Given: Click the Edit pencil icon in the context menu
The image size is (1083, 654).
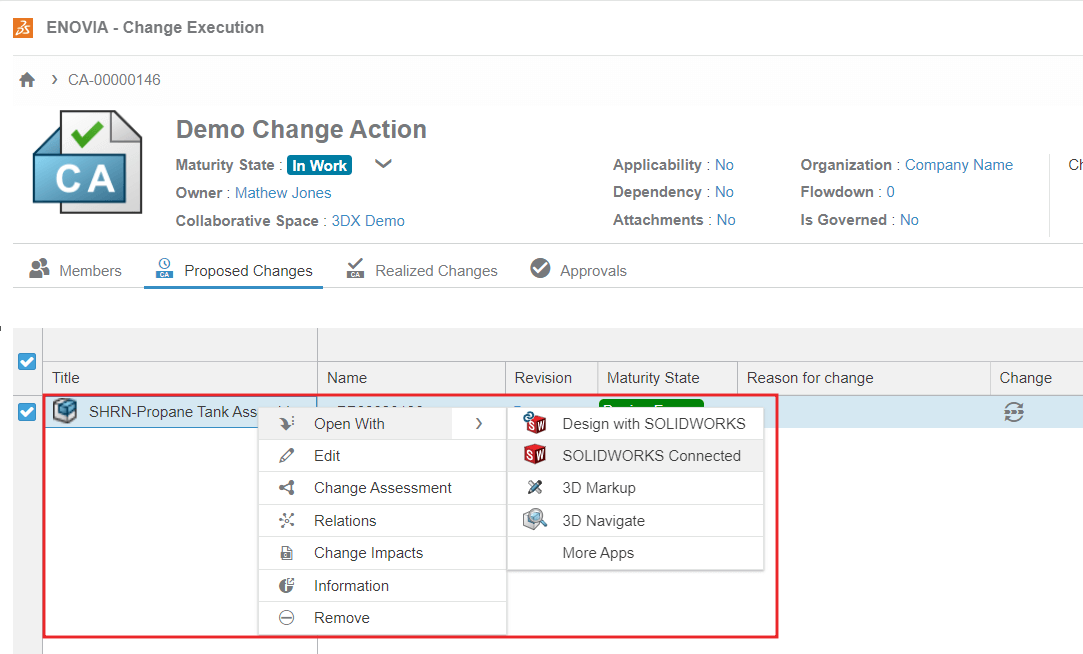Looking at the screenshot, I should (287, 456).
